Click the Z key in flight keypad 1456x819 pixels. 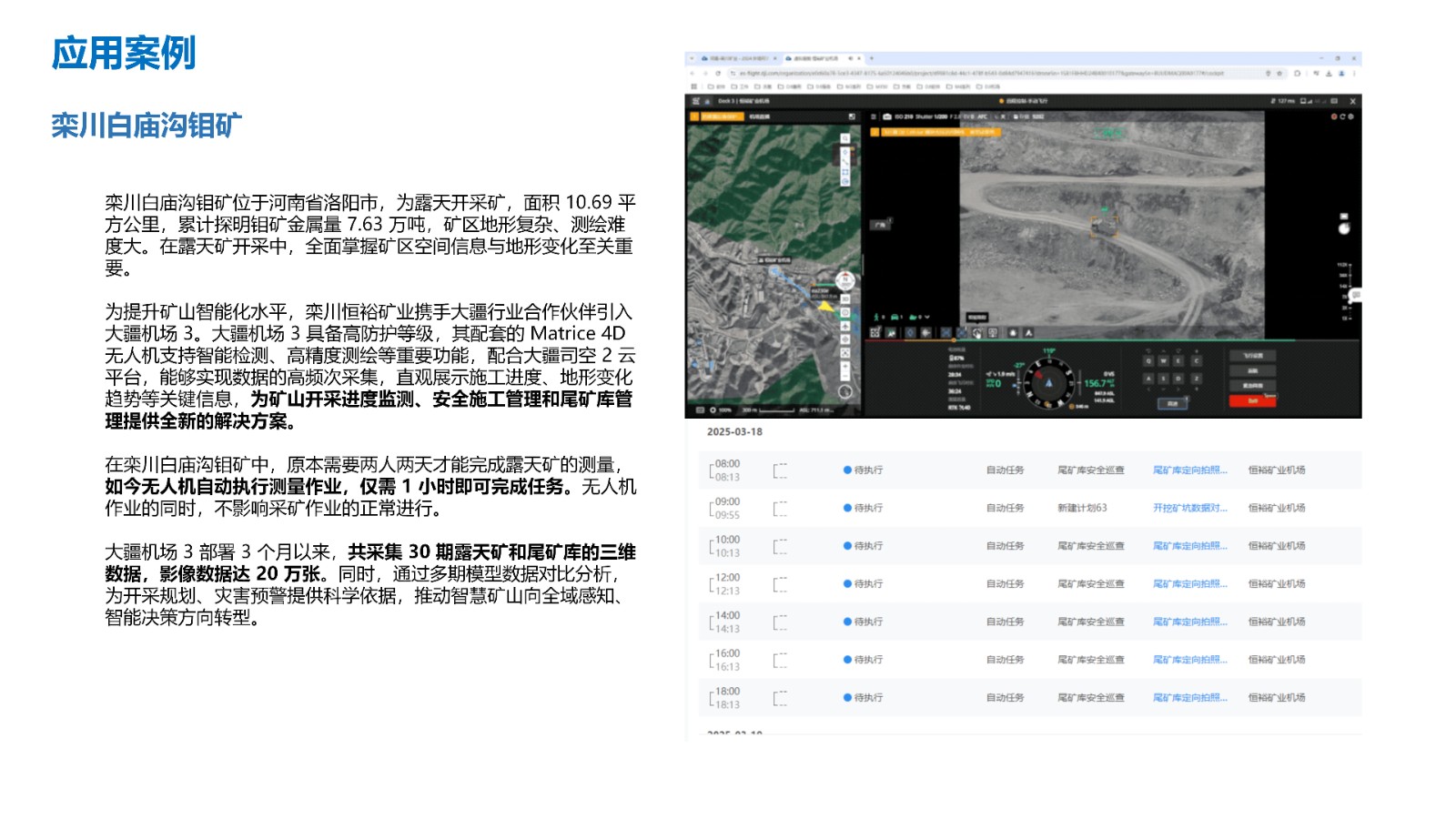click(x=1197, y=379)
